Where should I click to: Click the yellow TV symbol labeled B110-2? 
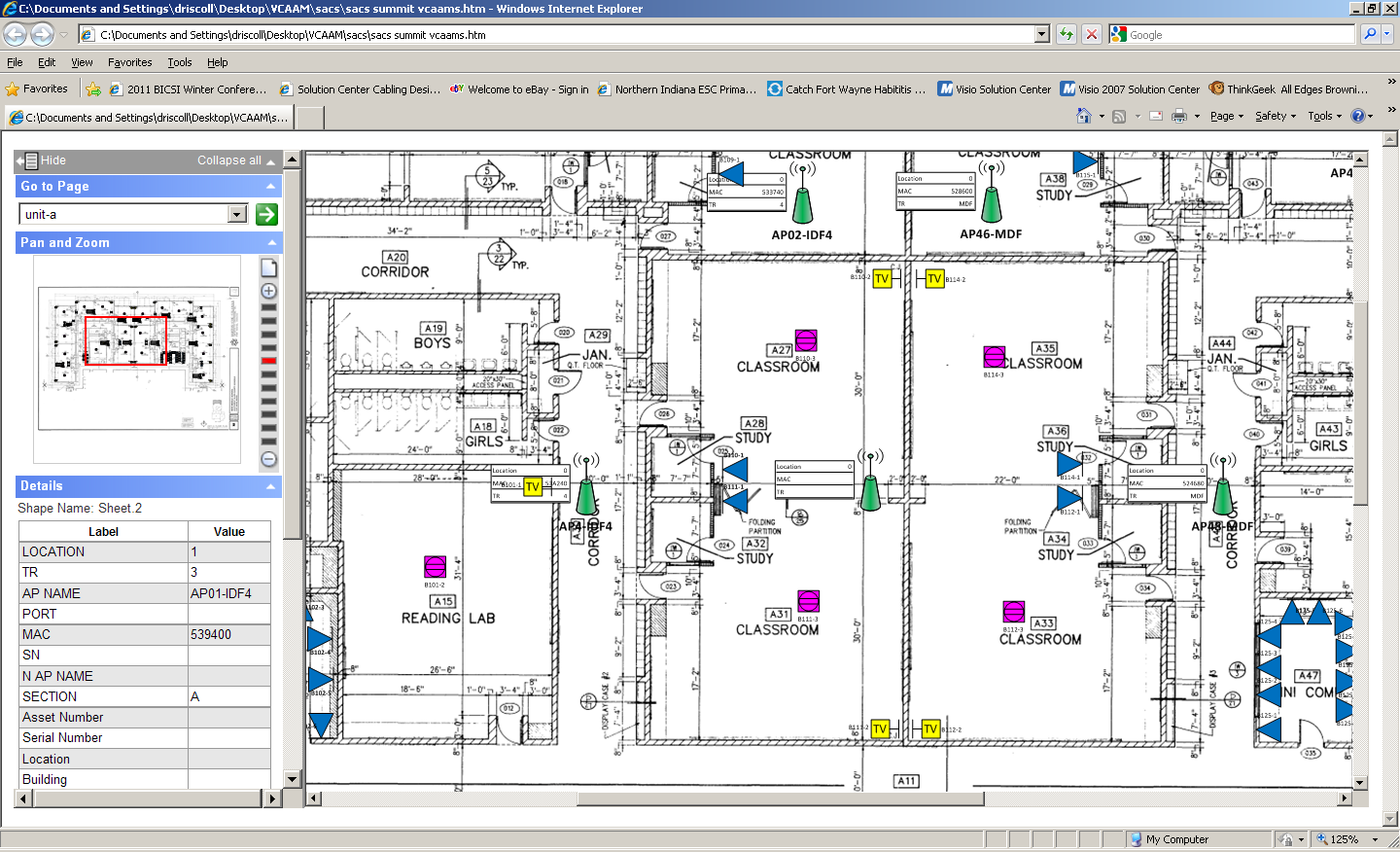[x=882, y=279]
